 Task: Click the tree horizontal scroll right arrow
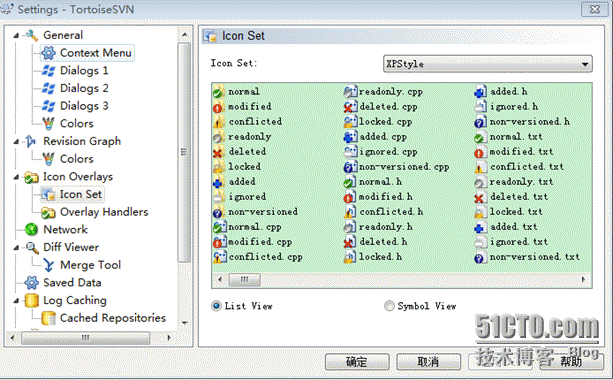(x=169, y=338)
